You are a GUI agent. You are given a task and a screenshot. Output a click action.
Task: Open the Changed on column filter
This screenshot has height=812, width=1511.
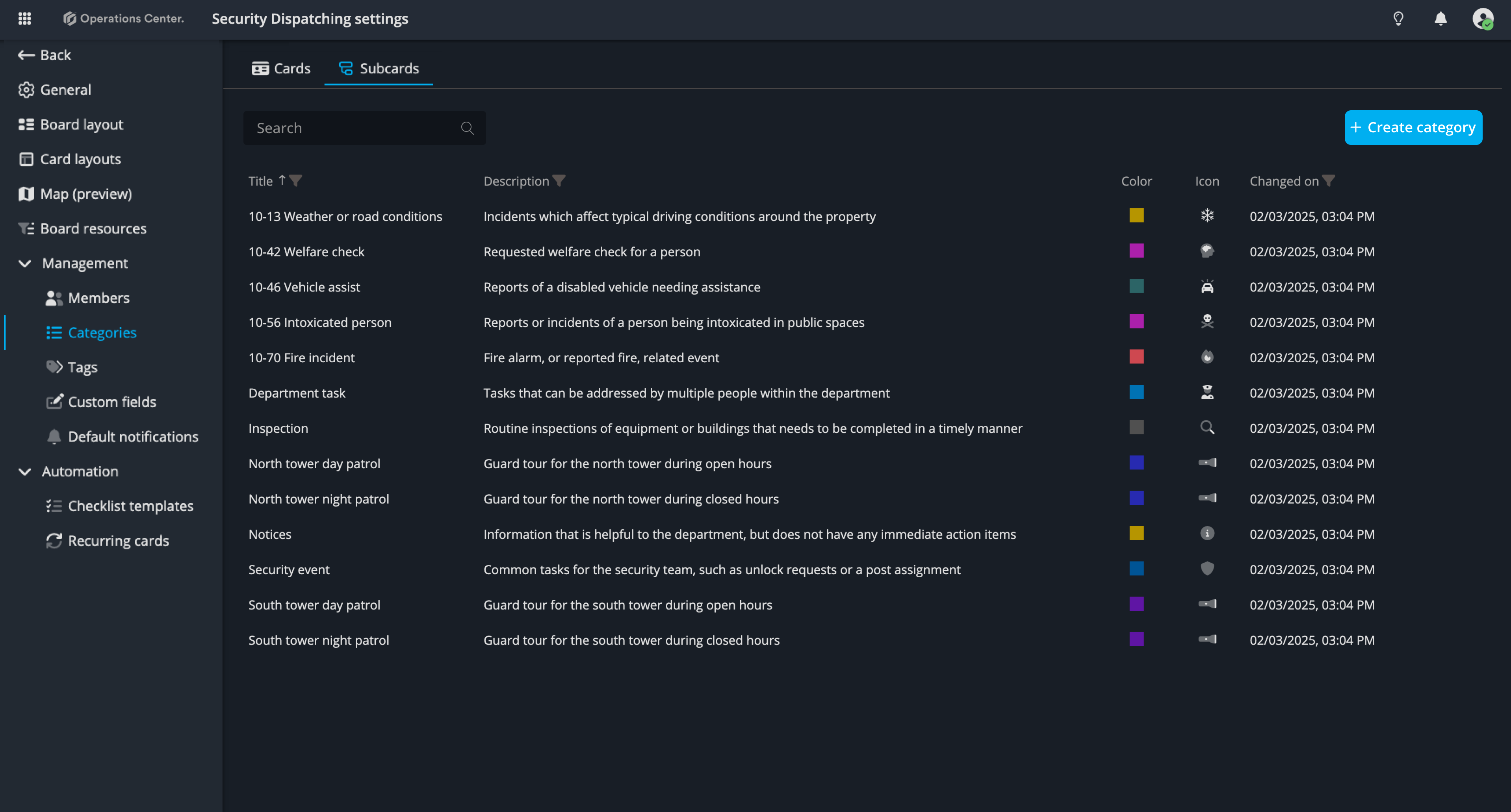point(1329,181)
